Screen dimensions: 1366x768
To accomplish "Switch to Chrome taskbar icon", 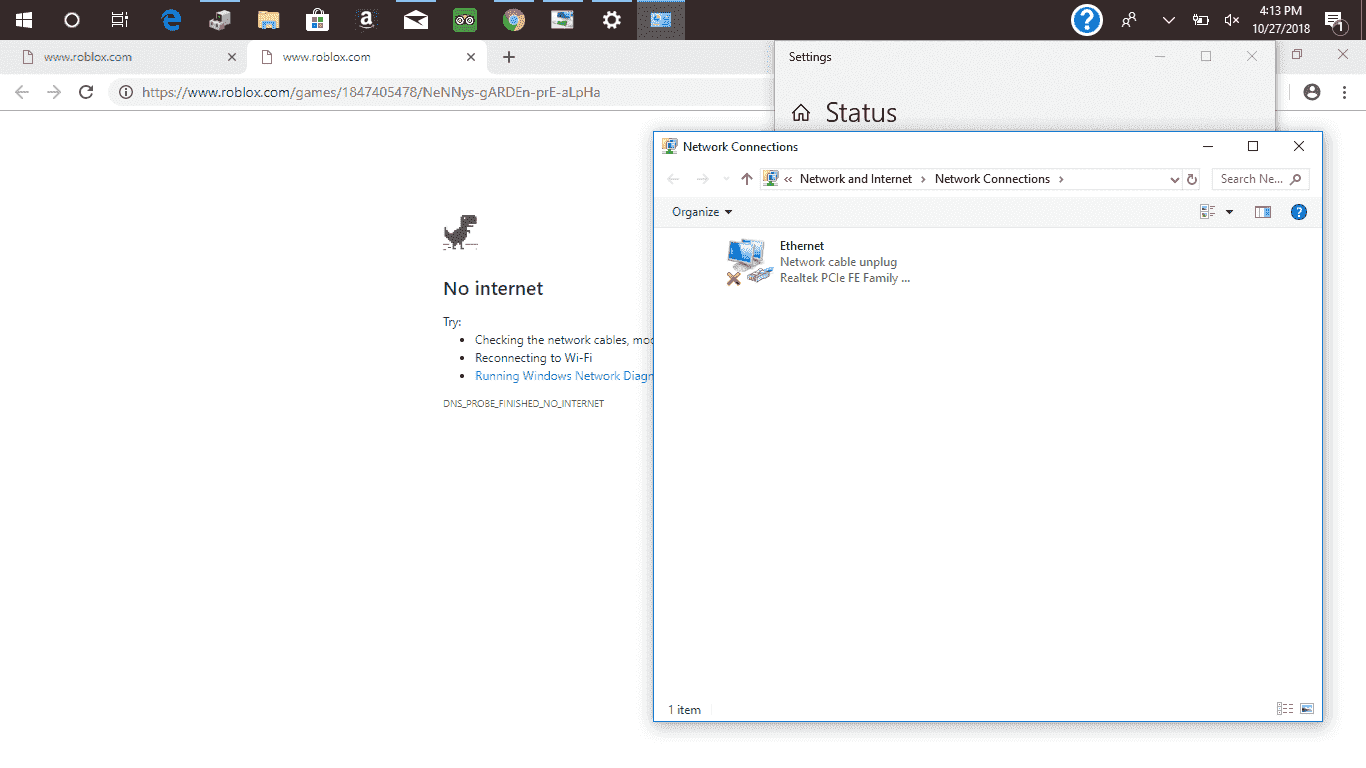I will click(x=514, y=19).
